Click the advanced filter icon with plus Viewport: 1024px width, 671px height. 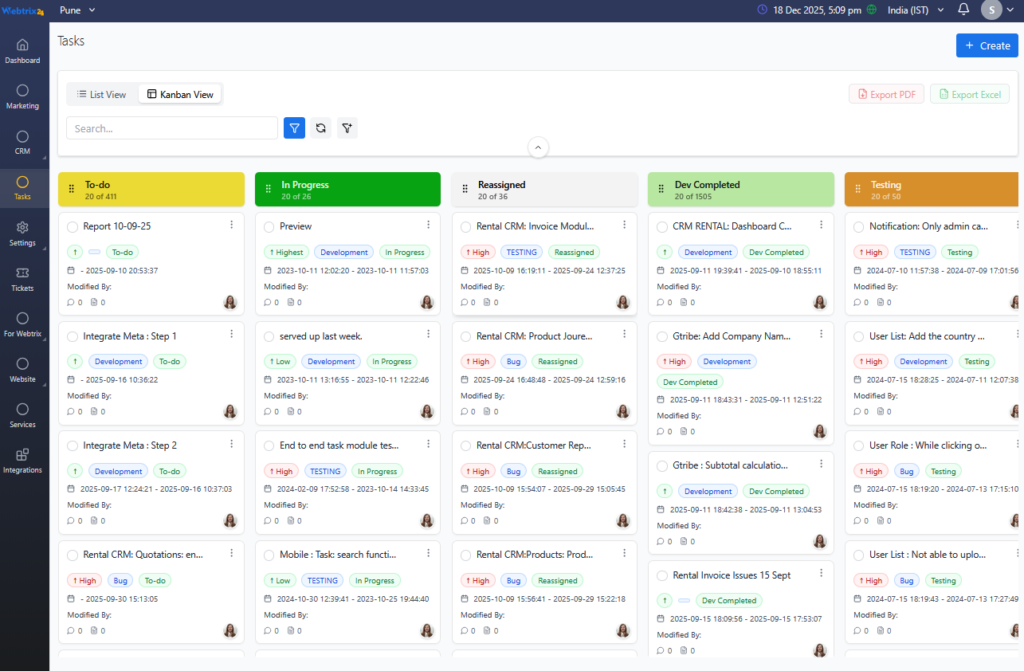click(347, 128)
